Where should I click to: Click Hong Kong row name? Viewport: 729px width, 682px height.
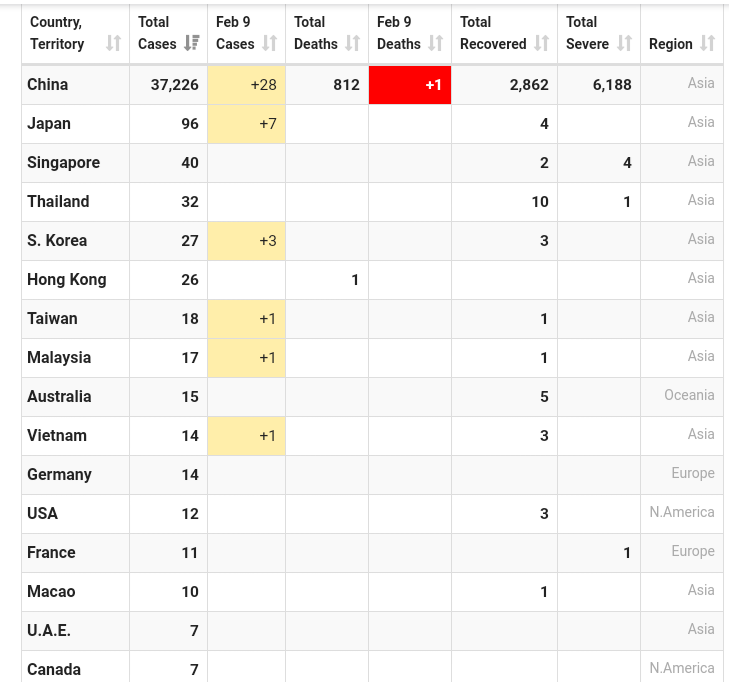coord(67,280)
